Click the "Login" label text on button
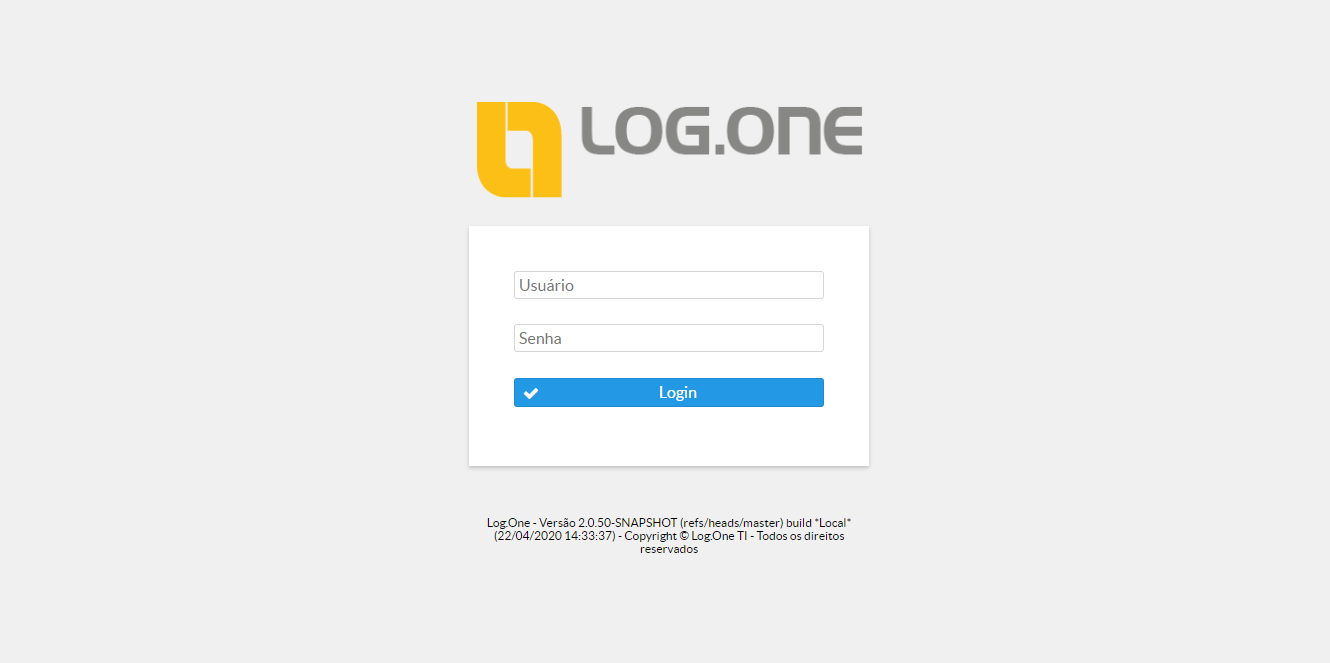The height and width of the screenshot is (663, 1330). click(678, 393)
